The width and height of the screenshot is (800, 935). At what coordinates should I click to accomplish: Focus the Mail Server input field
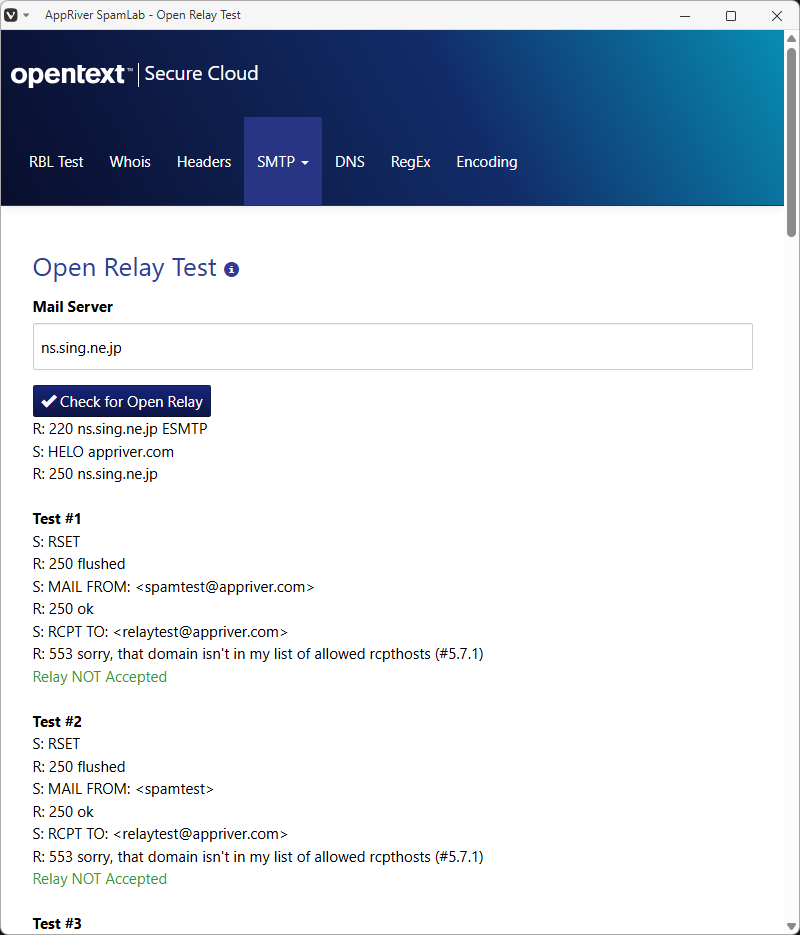tap(392, 347)
